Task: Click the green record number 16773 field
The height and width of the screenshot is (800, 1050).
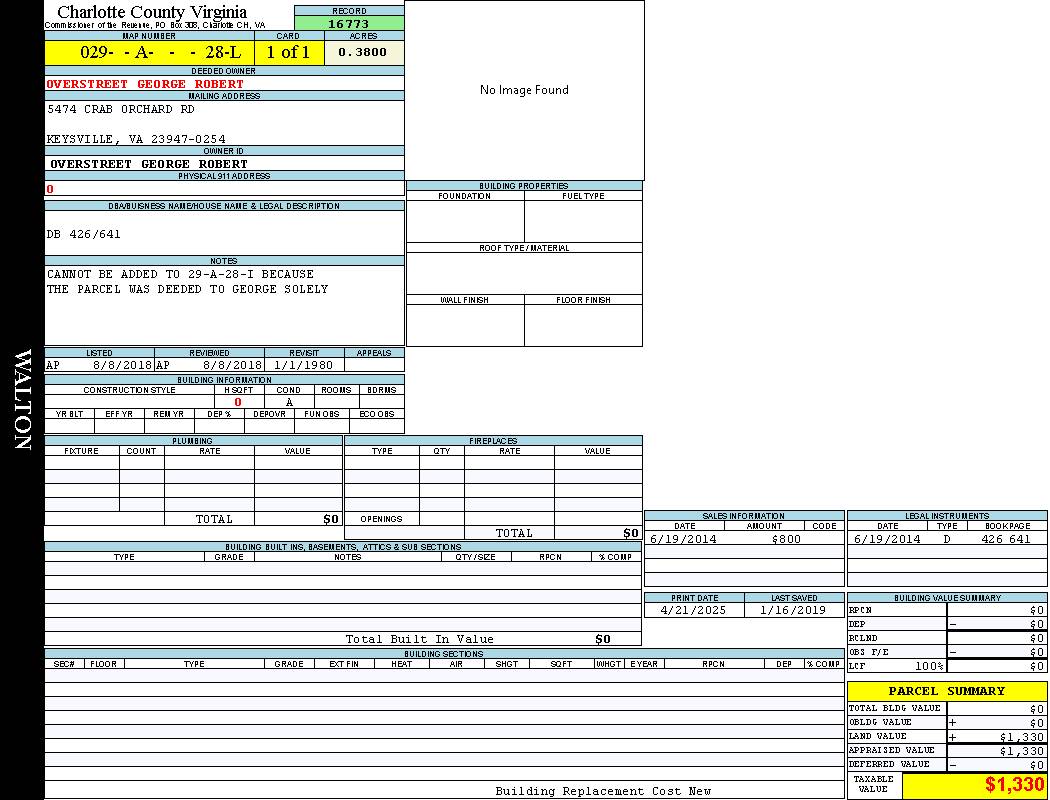Action: [349, 23]
